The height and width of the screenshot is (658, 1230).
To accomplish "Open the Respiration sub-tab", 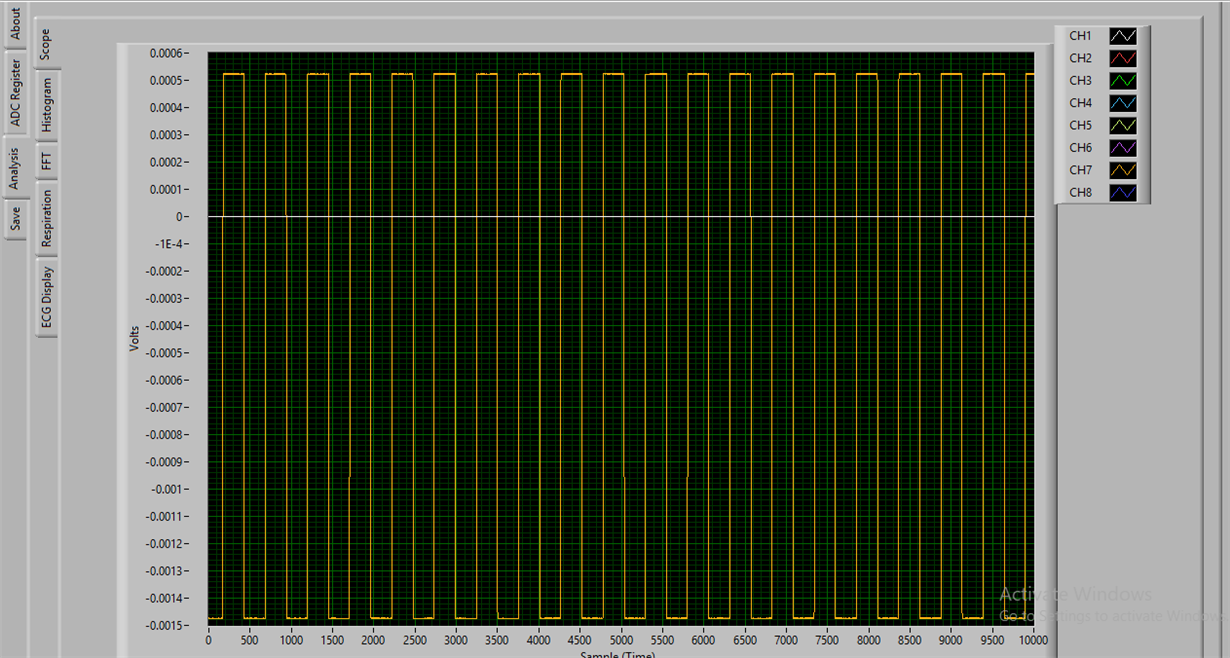I will 47,219.
